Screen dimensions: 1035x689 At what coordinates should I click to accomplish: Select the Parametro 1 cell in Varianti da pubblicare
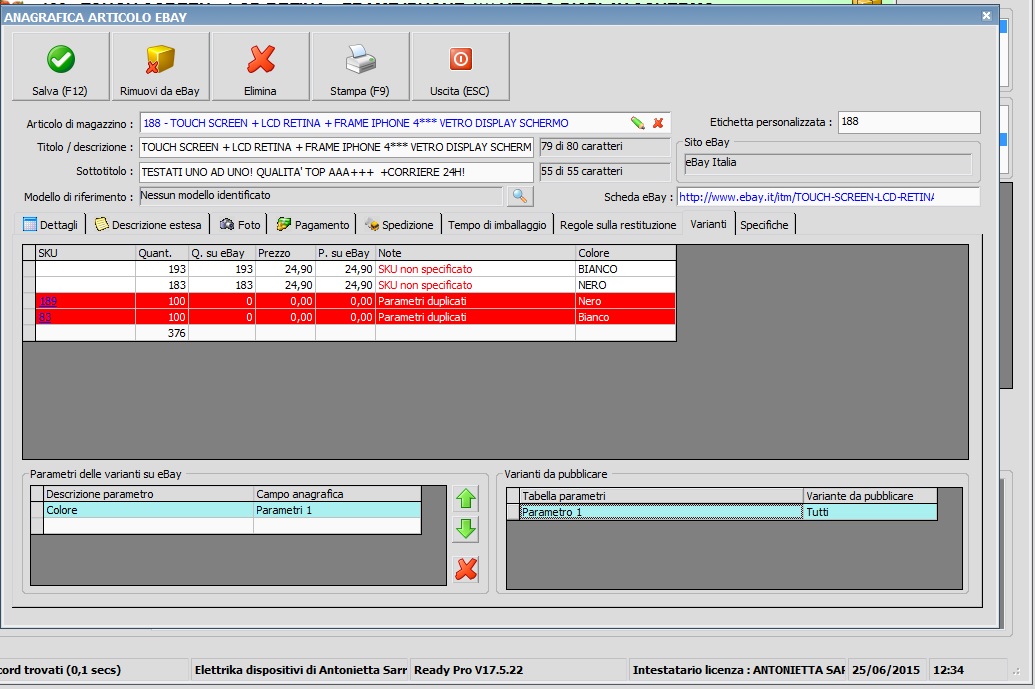(661, 512)
